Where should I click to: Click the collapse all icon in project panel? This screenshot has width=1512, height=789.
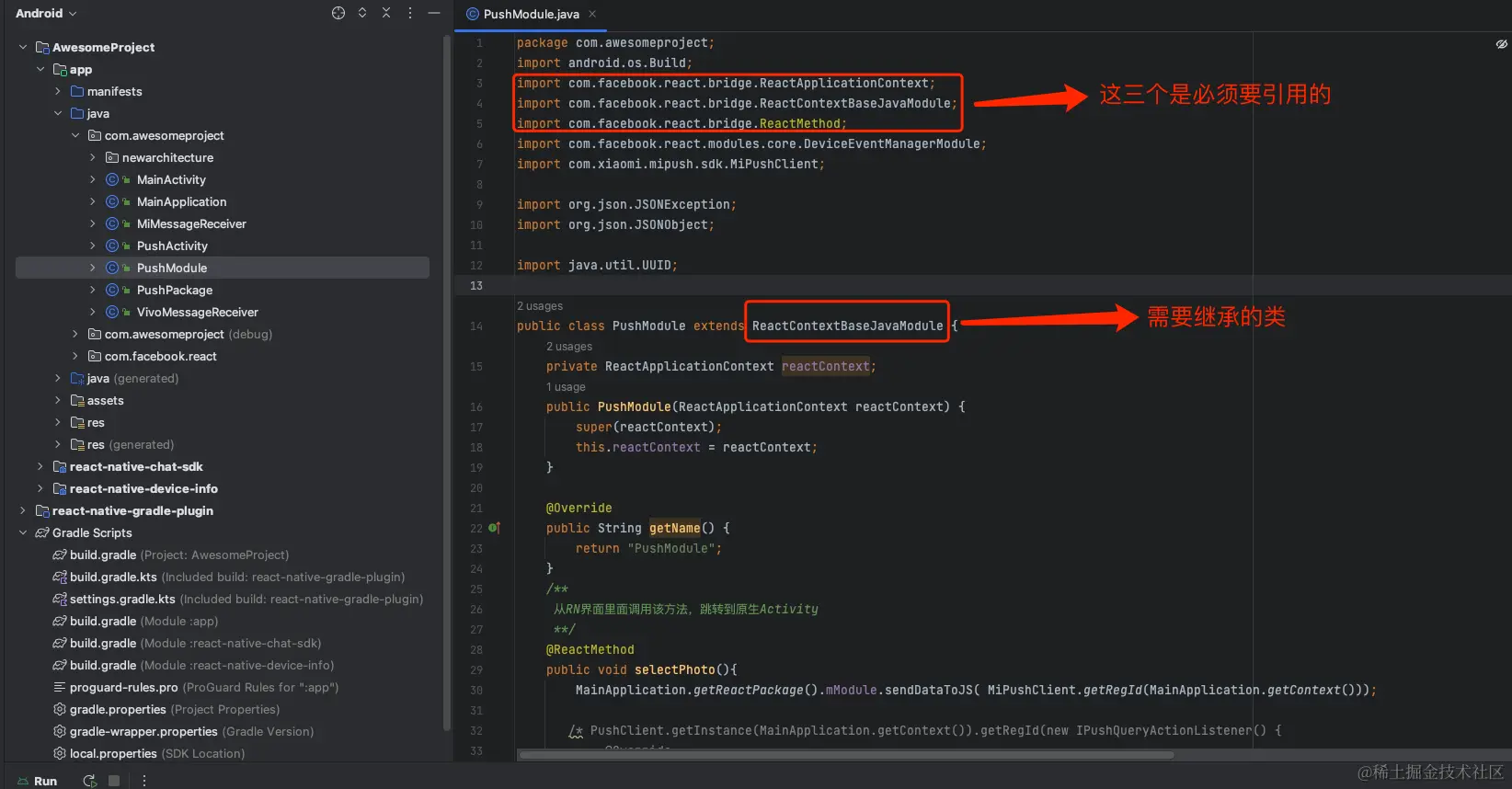386,13
